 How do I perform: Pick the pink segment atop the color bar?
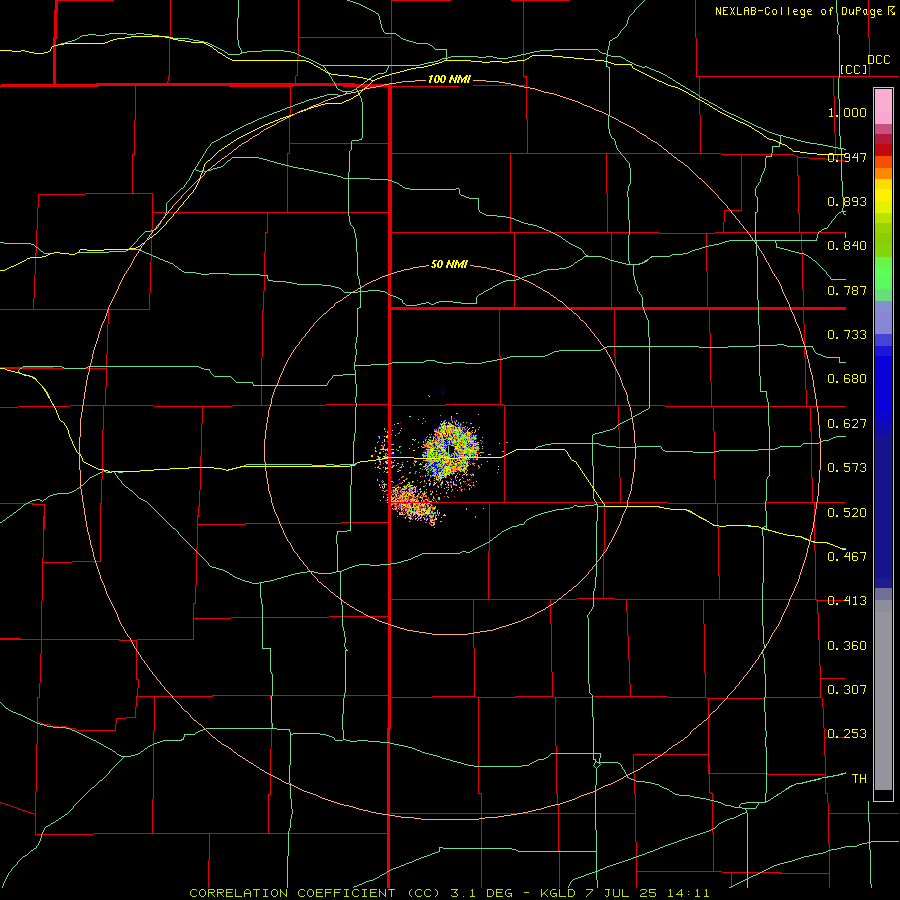pyautogui.click(x=883, y=106)
